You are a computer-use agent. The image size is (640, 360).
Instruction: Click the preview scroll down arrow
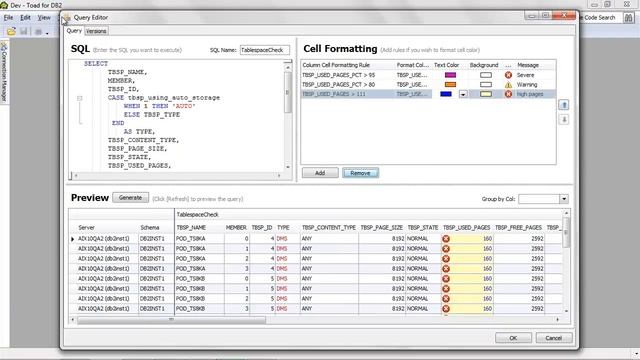coord(566,311)
